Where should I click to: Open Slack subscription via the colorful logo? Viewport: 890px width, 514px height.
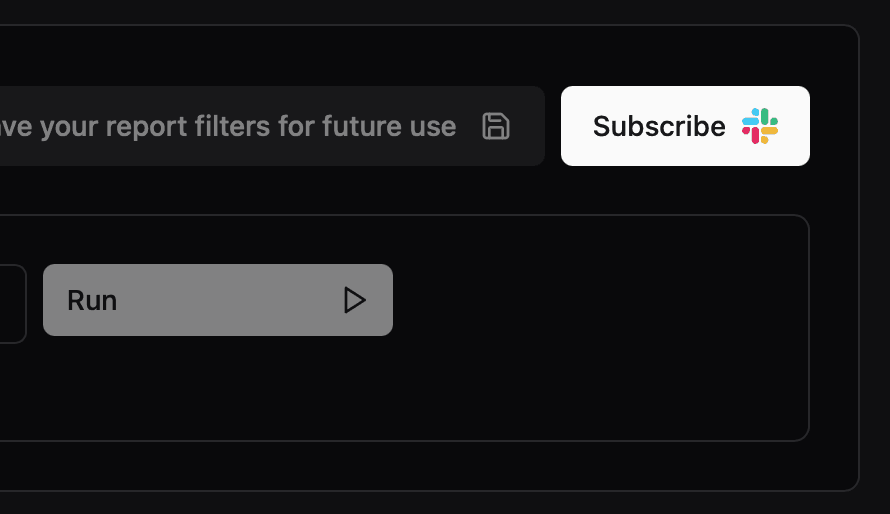759,126
